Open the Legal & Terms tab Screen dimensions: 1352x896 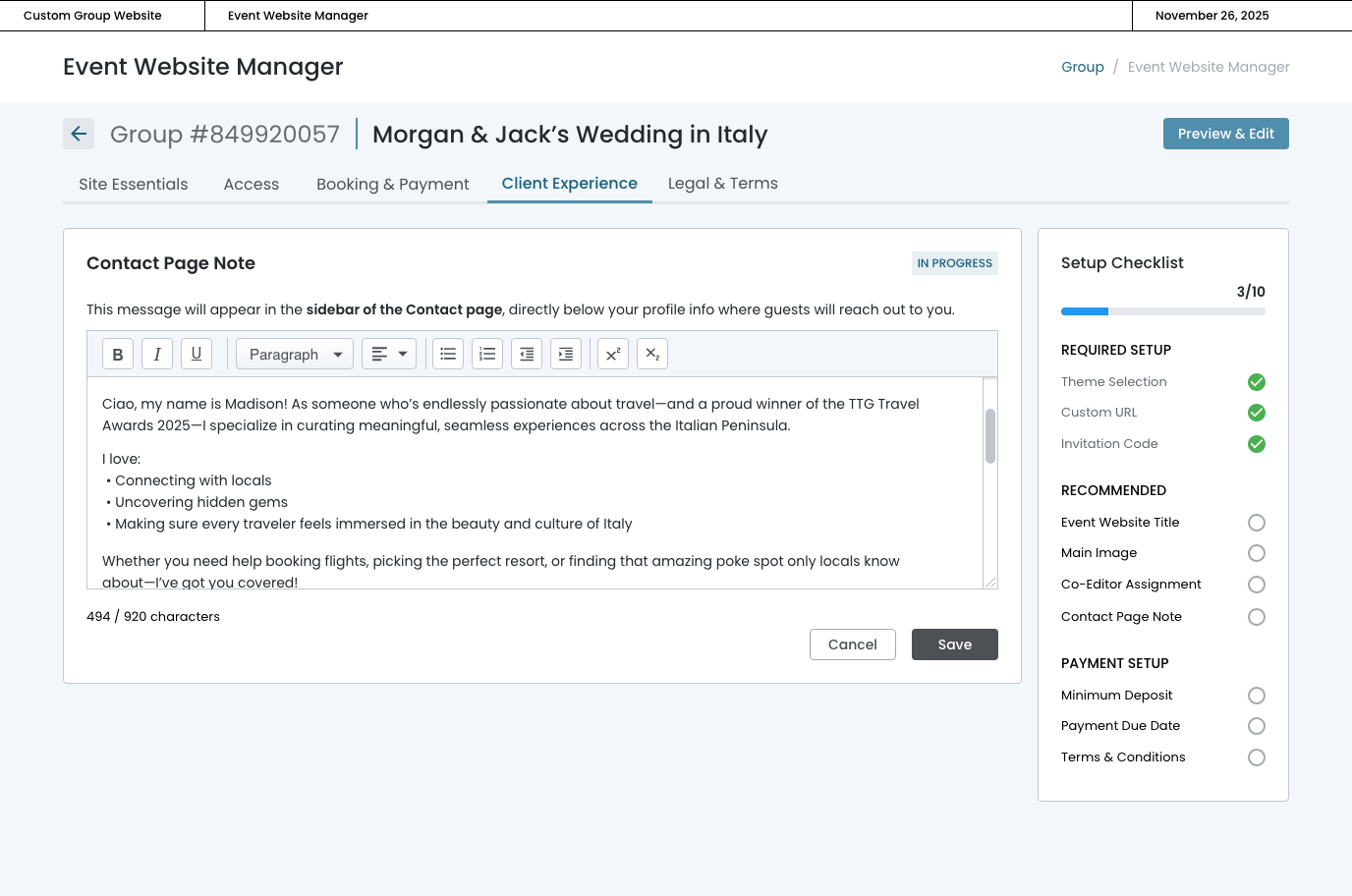722,184
